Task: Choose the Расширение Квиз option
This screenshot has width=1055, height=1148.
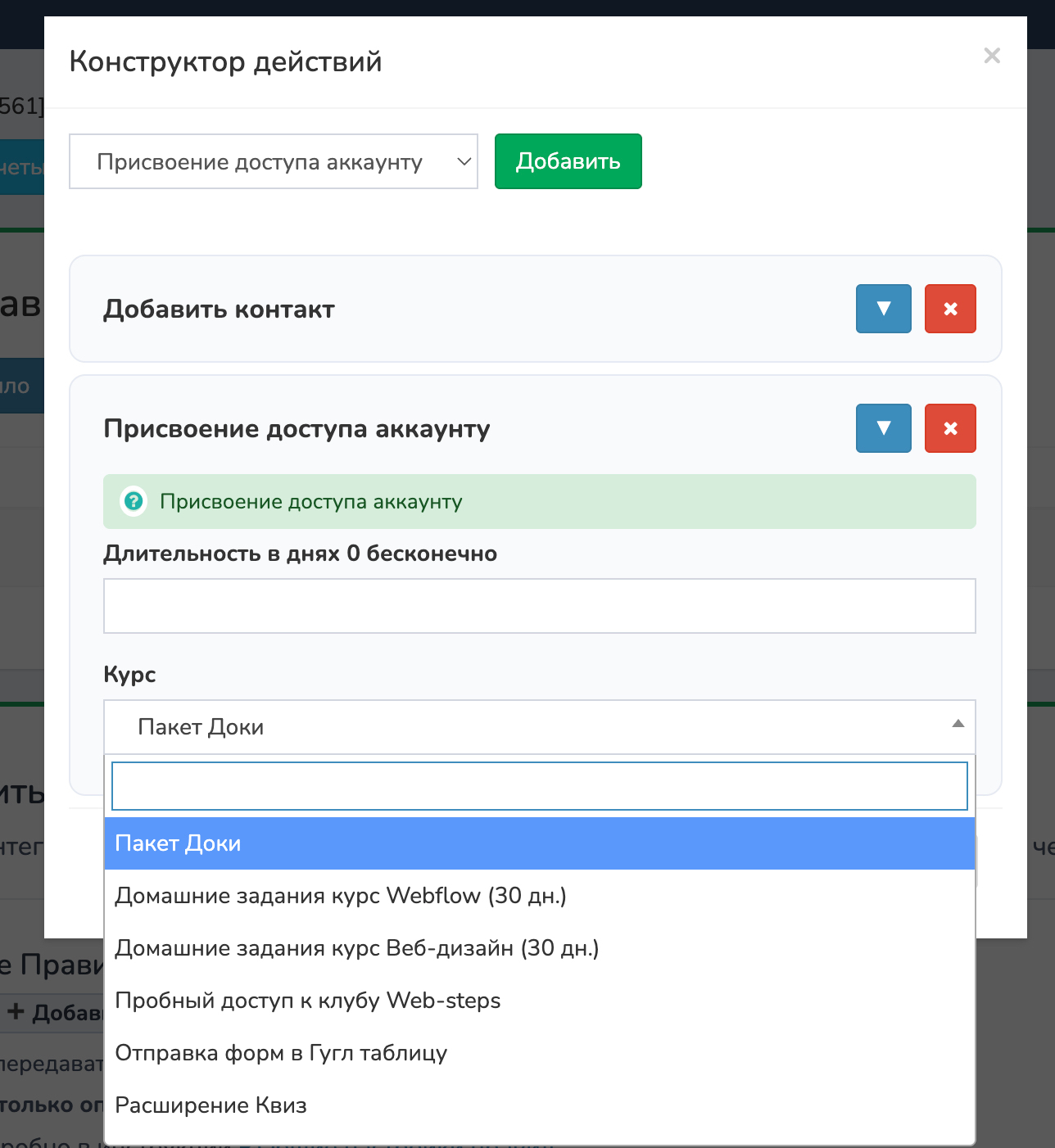Action: [211, 1105]
